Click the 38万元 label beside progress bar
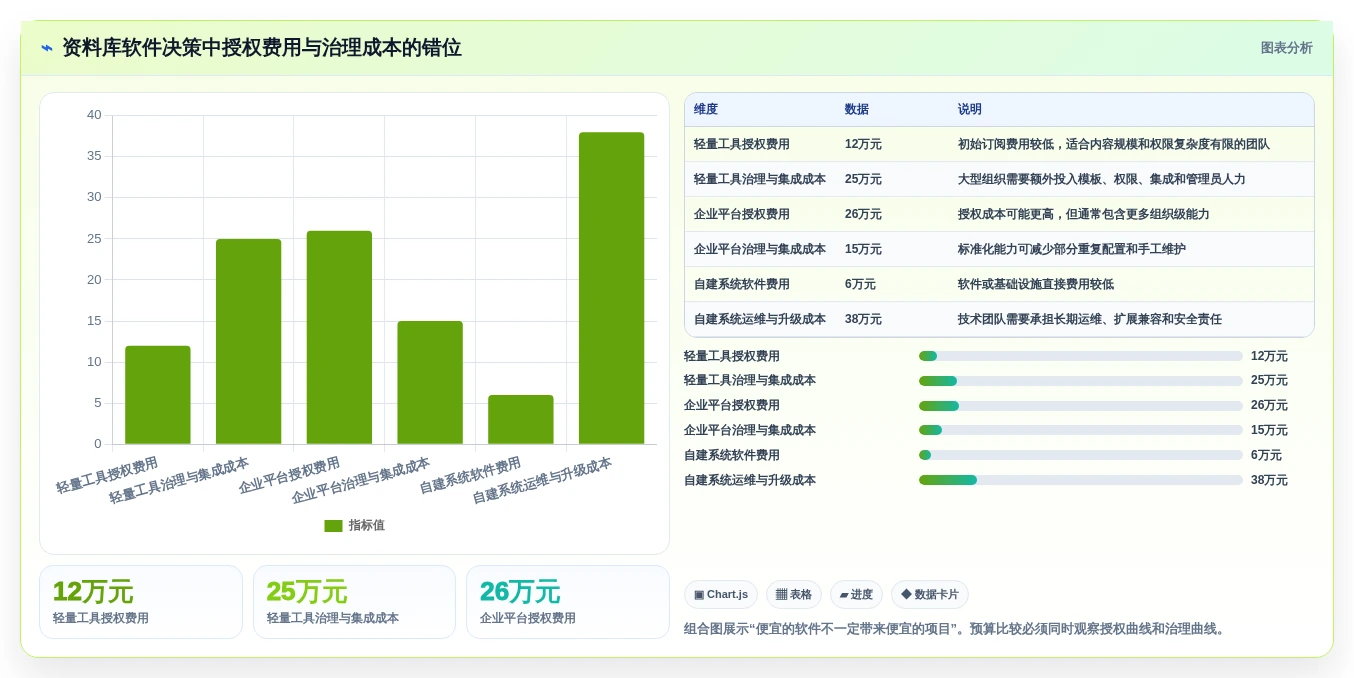This screenshot has width=1354, height=678. coord(1269,480)
